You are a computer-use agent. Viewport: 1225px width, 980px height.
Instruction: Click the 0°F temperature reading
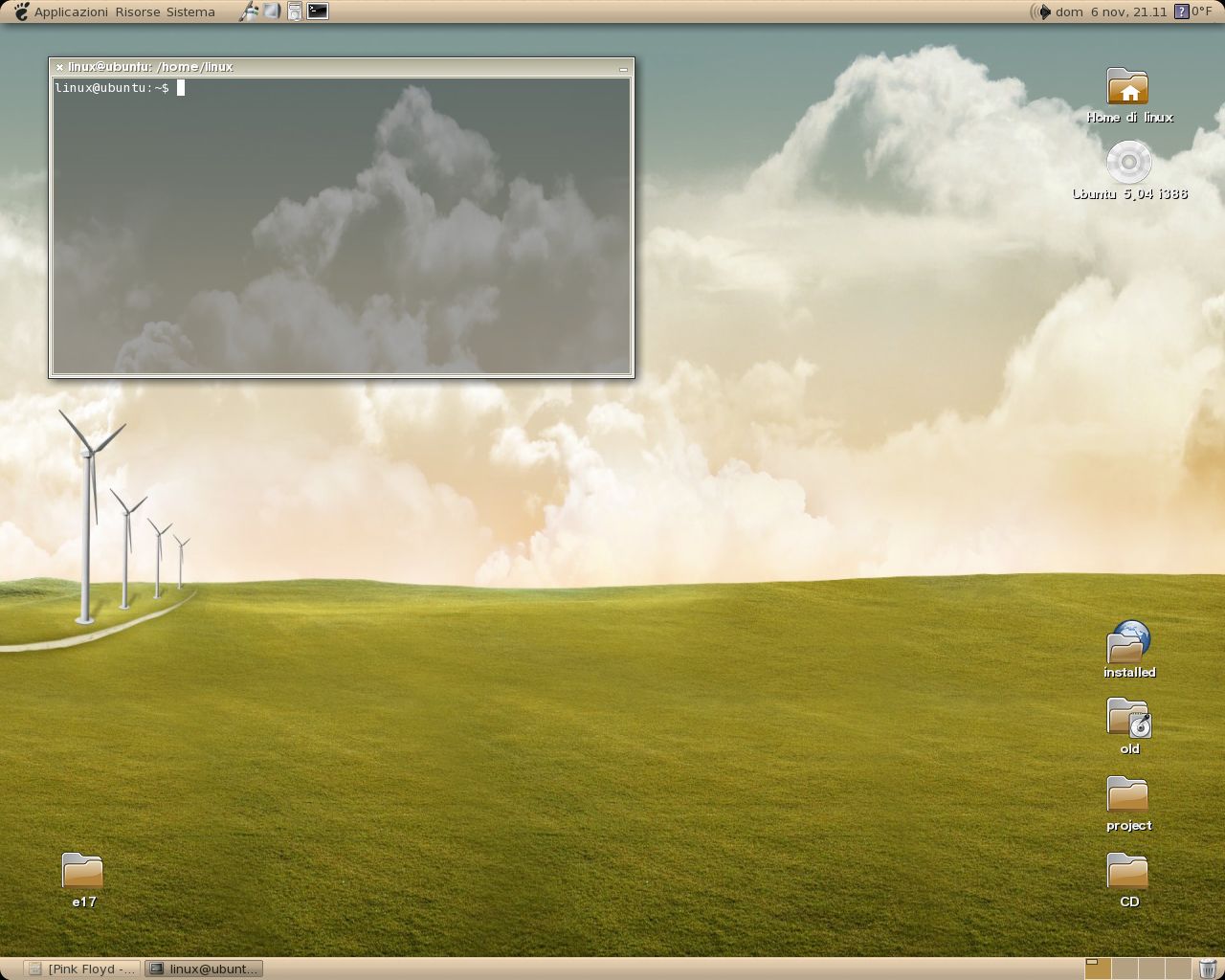coord(1202,11)
